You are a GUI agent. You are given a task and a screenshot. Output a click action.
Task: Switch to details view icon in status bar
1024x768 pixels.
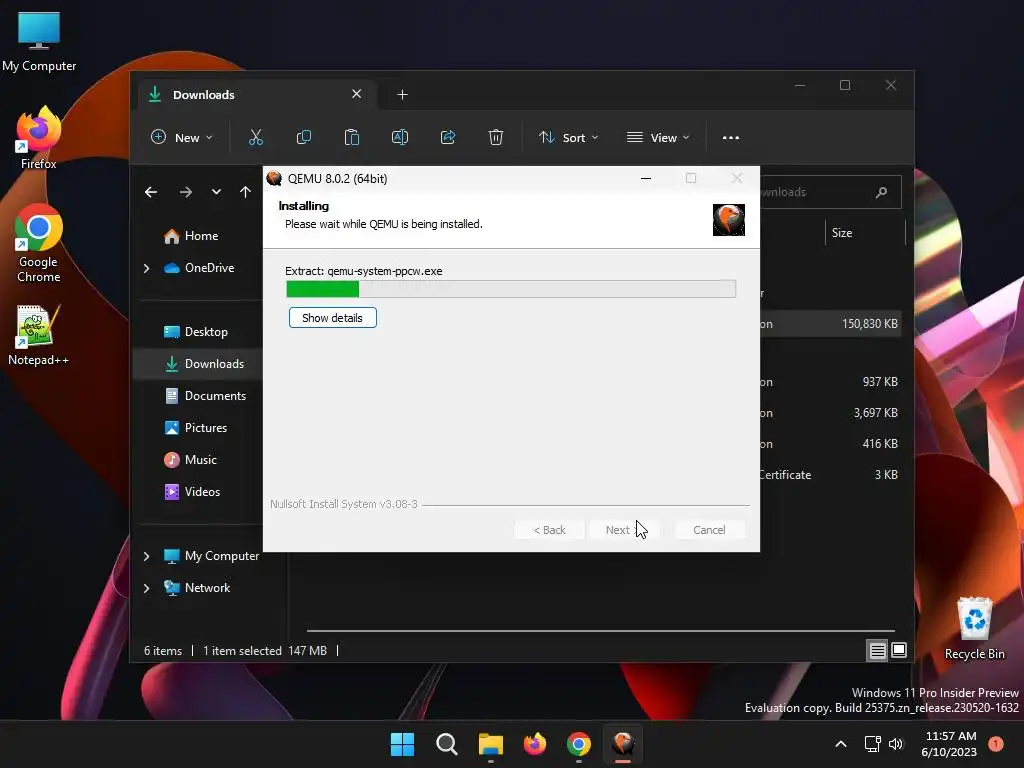coord(877,650)
